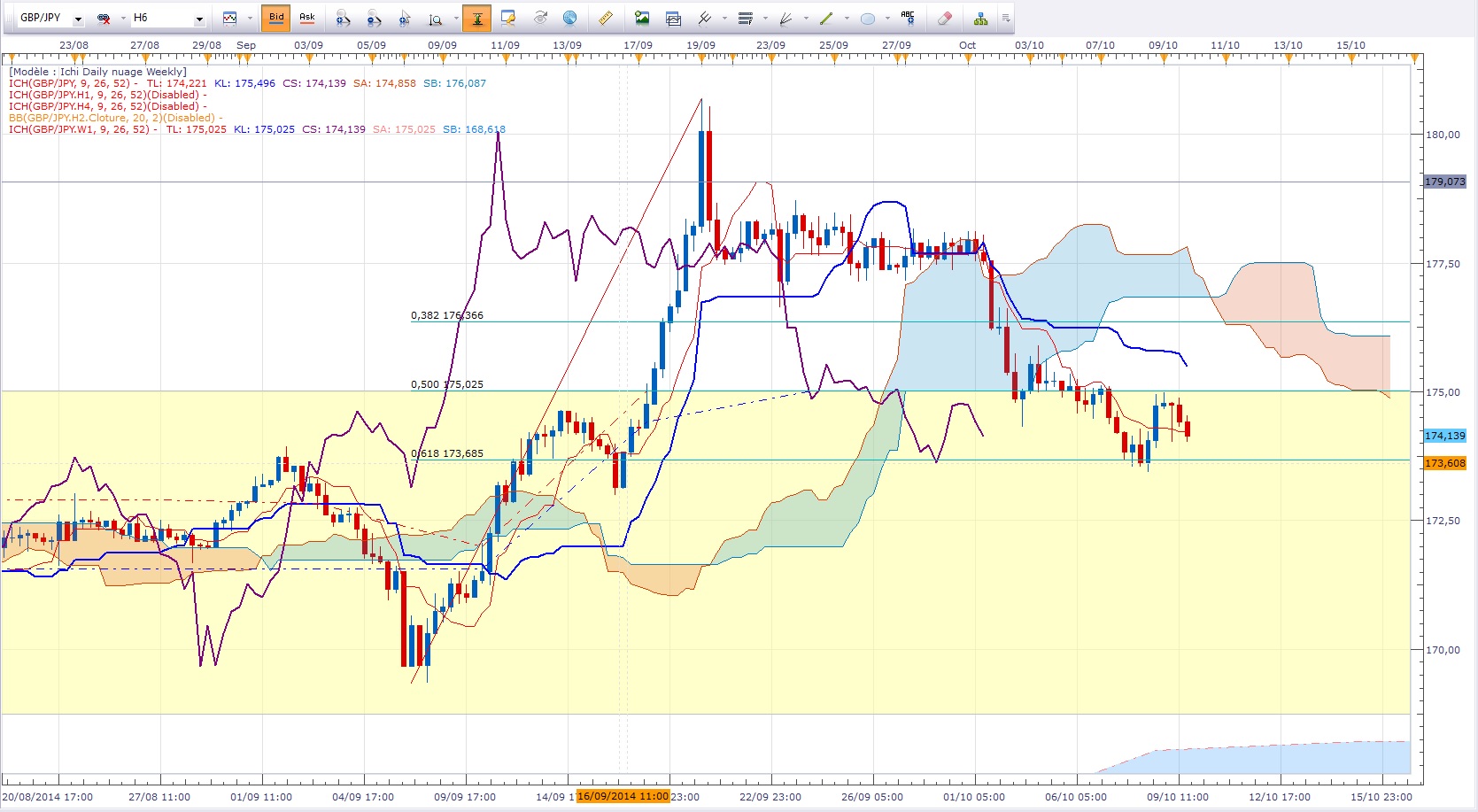1478x812 pixels.
Task: Click the 'ICH(GBP/JPY.W1, 9, 26, 52)' indicator label
Action: click(80, 129)
